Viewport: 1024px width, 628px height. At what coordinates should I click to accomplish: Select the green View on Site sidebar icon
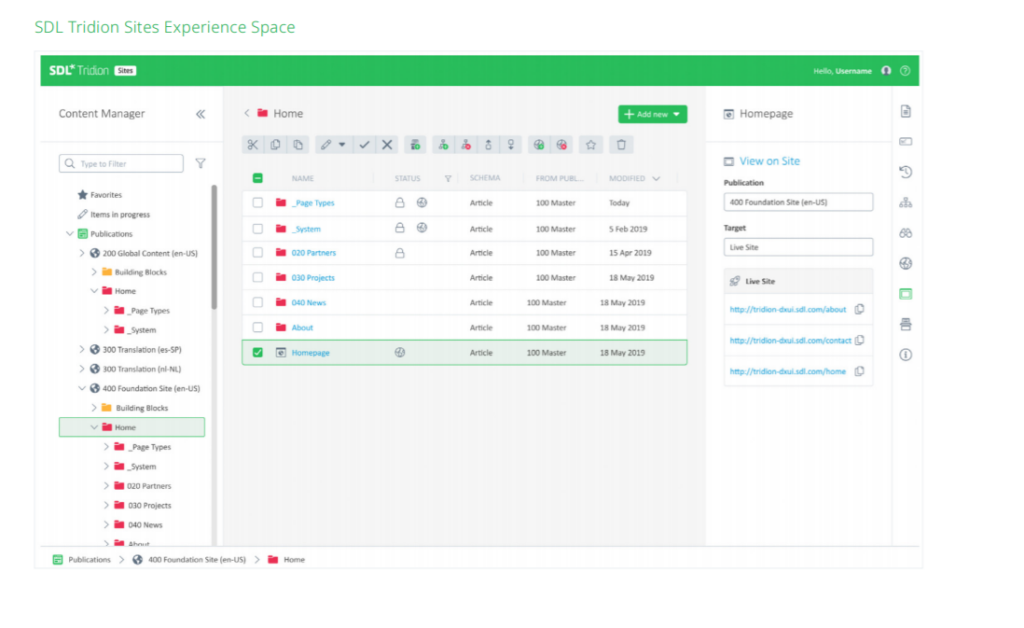[x=906, y=294]
